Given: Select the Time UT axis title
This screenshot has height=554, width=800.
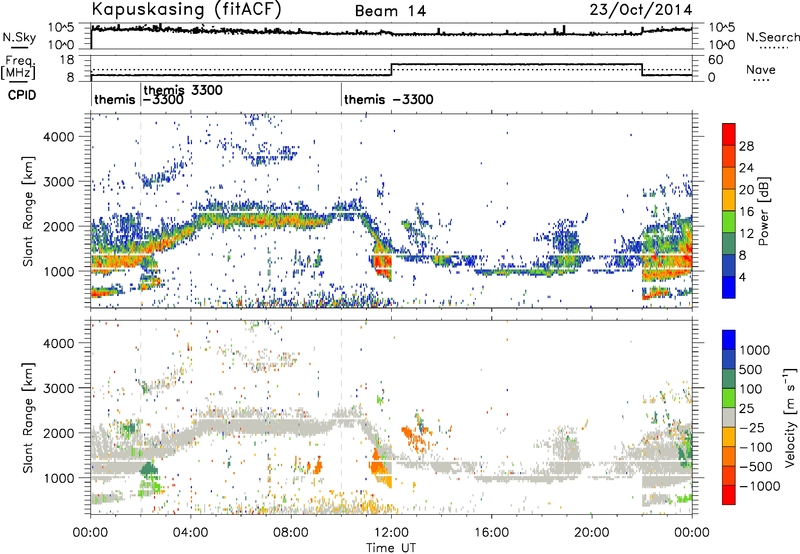Looking at the screenshot, I should (391, 547).
